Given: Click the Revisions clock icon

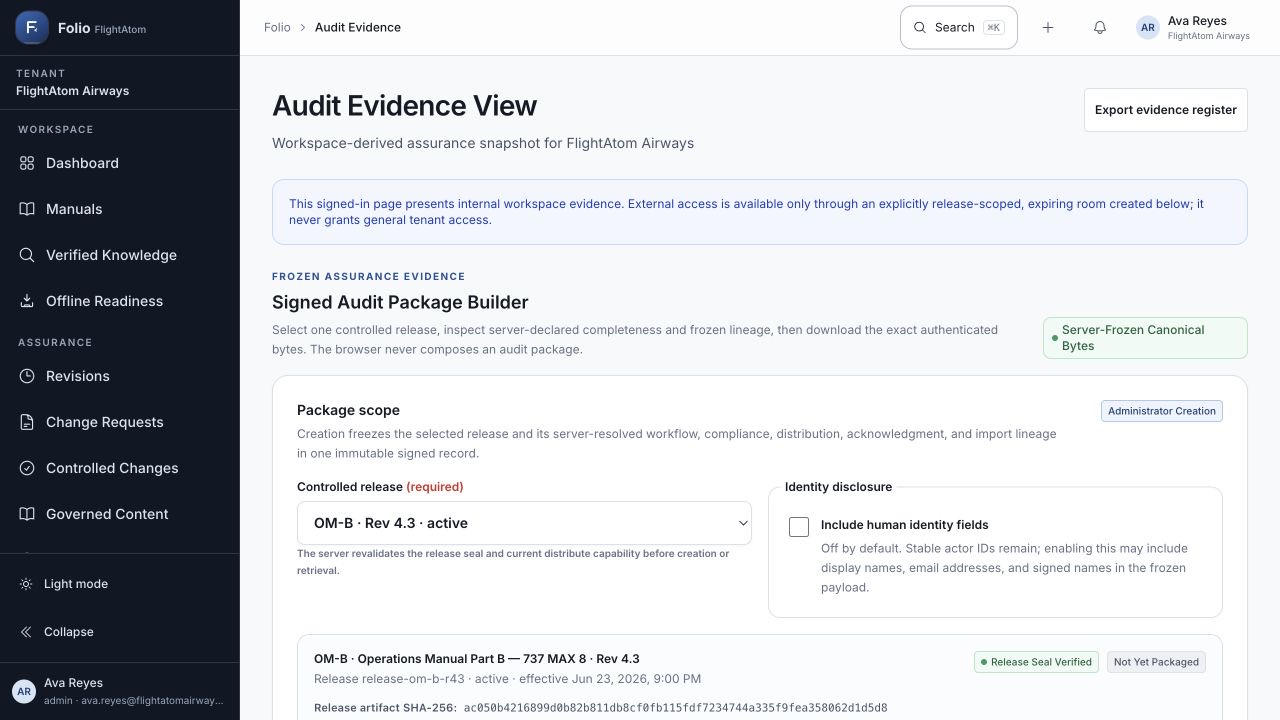Looking at the screenshot, I should tap(27, 376).
